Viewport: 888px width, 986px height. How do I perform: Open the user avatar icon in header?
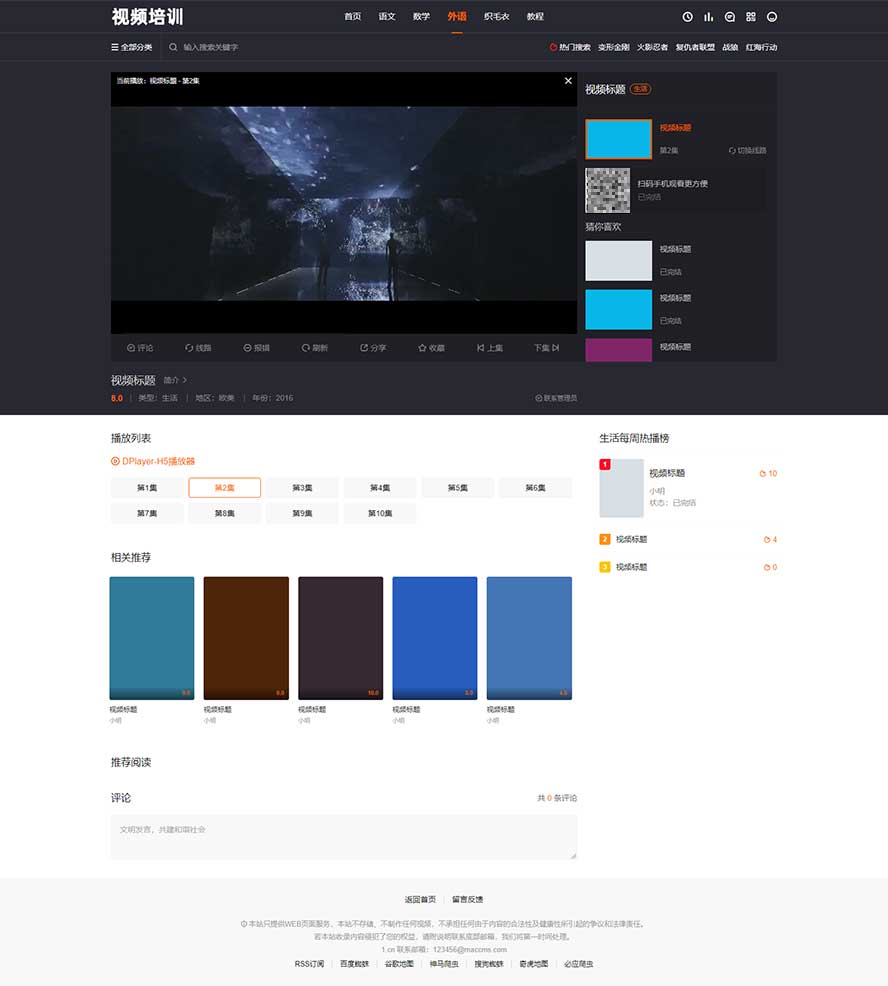tap(772, 17)
